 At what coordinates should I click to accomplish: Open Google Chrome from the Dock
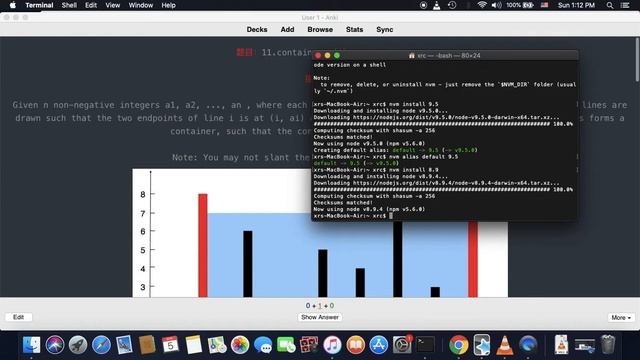tap(459, 345)
